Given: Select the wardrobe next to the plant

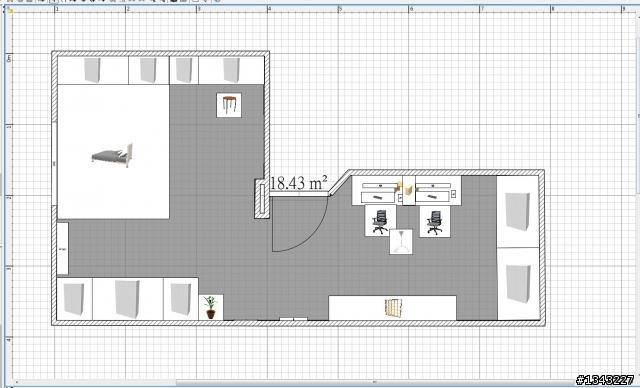Looking at the screenshot, I should pyautogui.click(x=181, y=299).
